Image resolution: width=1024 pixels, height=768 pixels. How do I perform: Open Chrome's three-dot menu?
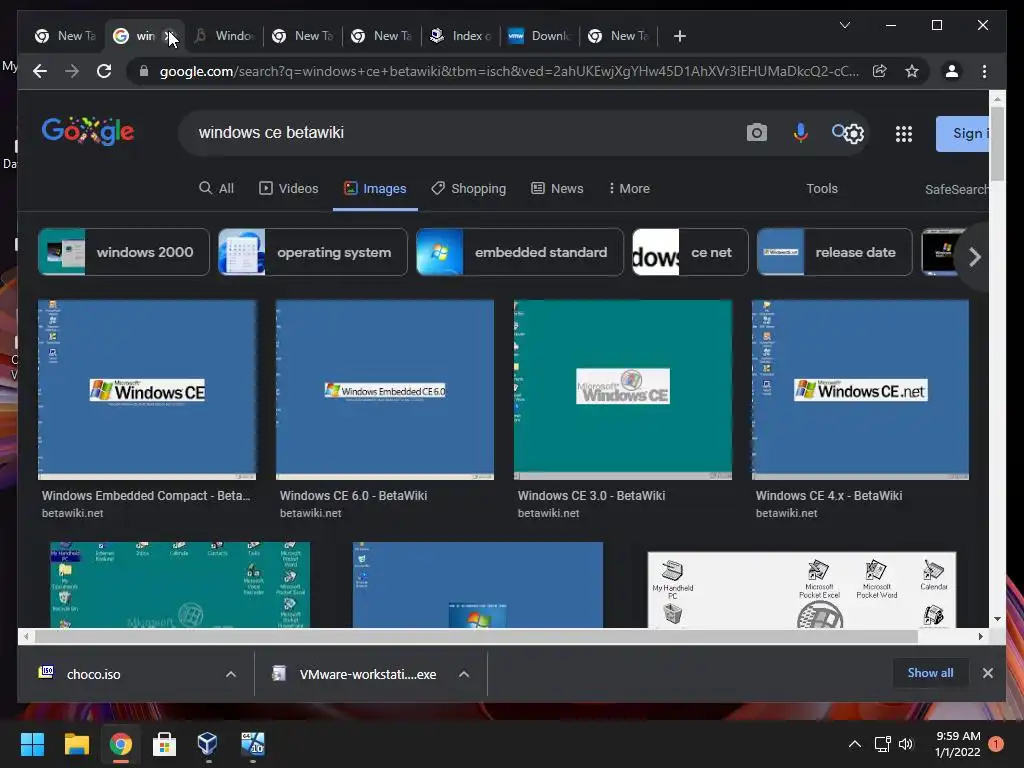click(x=984, y=71)
